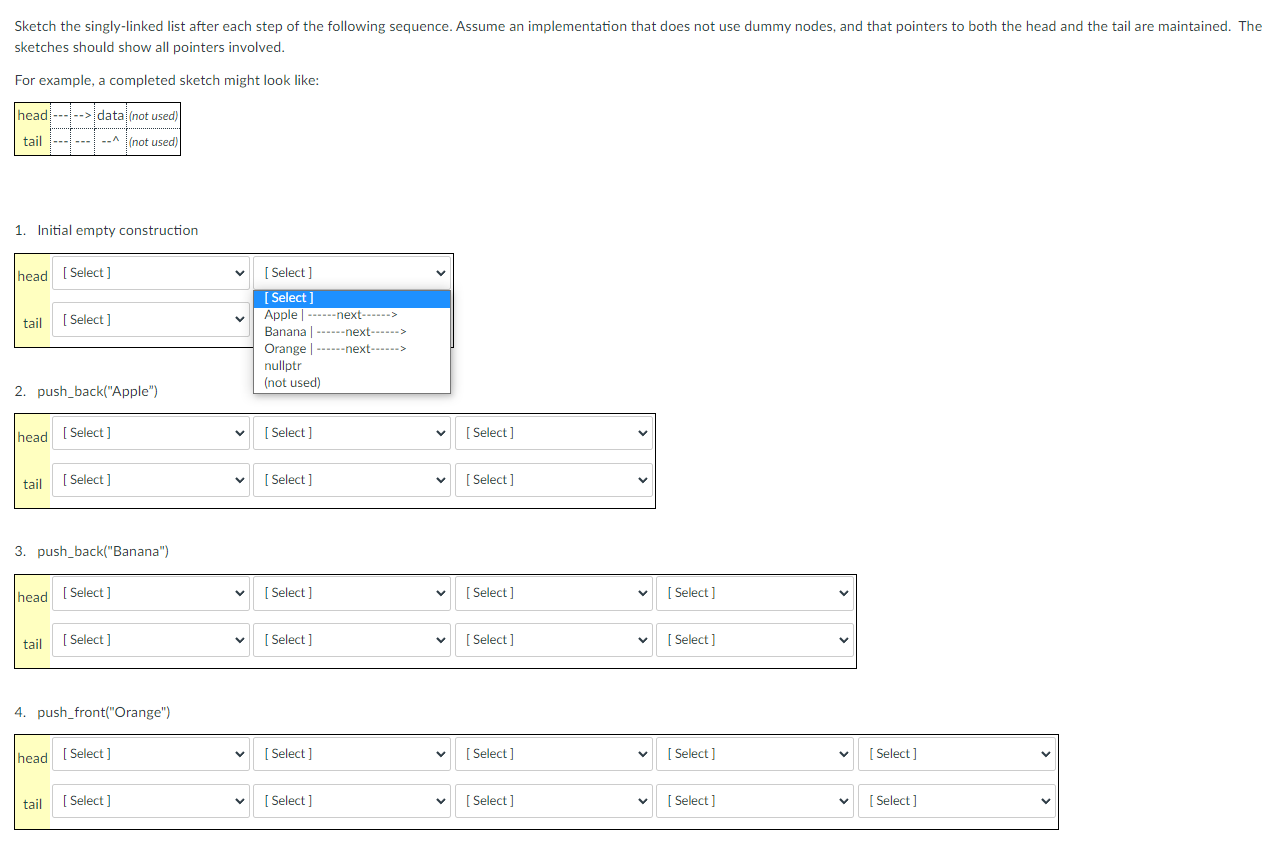Open the third head dropdown for push_back("Apple")
Image resolution: width=1275 pixels, height=843 pixels.
(554, 432)
